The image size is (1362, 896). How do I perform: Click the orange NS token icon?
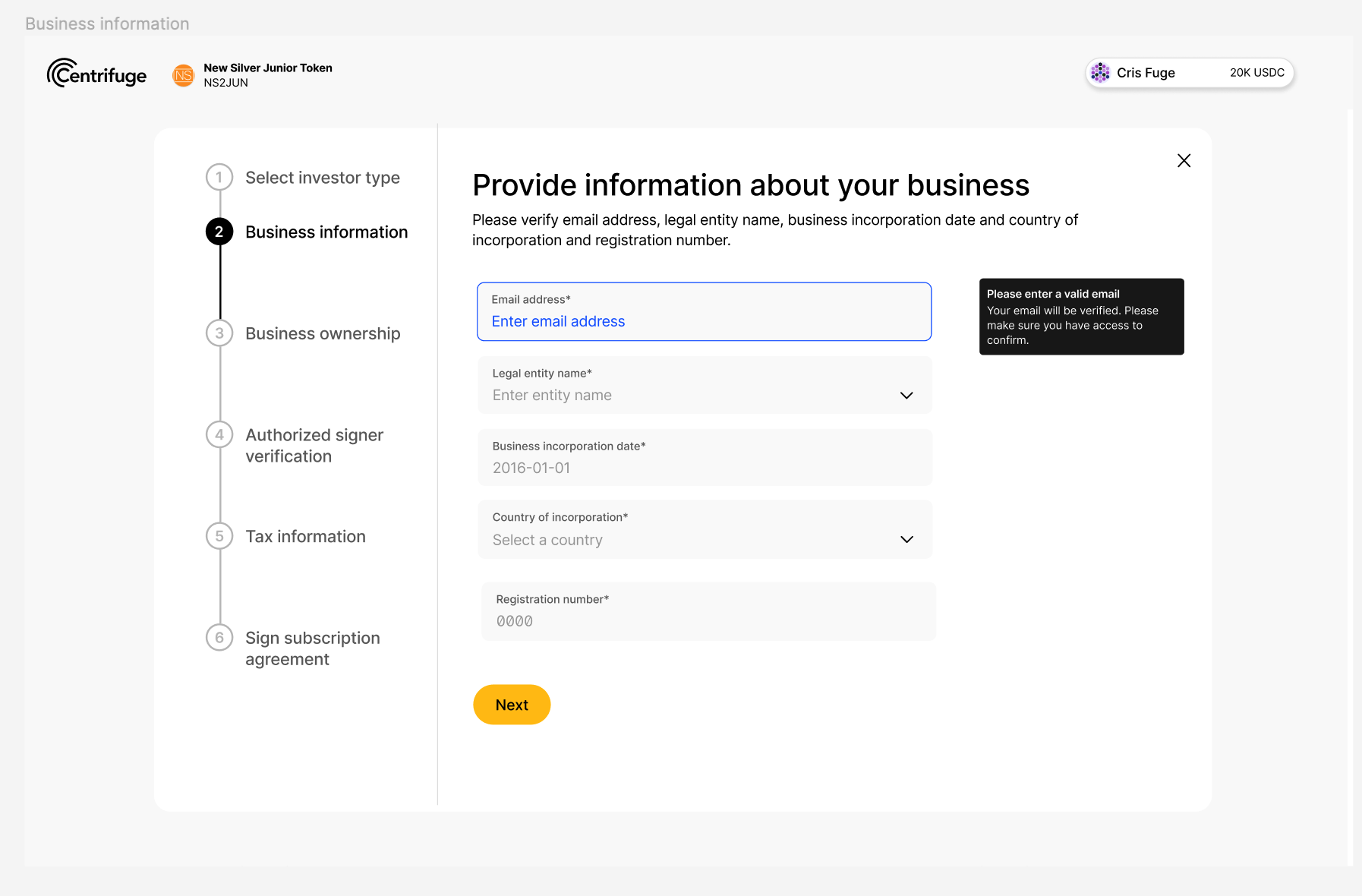tap(184, 75)
